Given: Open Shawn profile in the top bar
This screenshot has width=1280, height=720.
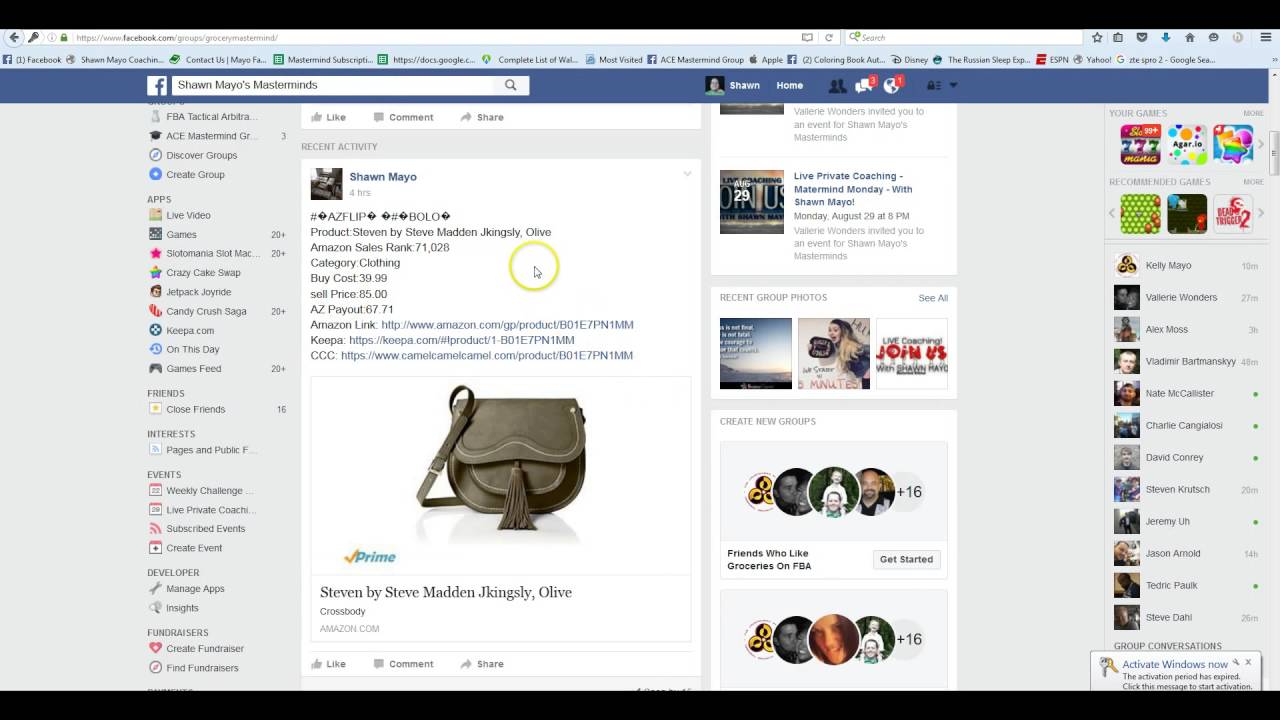Looking at the screenshot, I should click(733, 86).
